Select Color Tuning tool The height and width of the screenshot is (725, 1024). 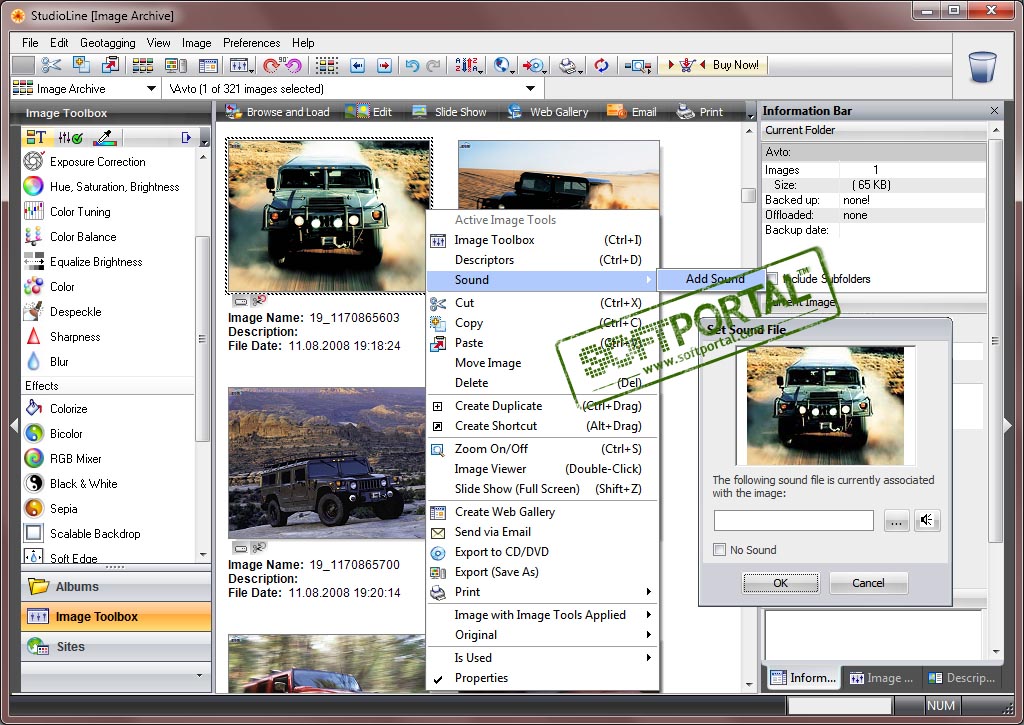point(80,212)
